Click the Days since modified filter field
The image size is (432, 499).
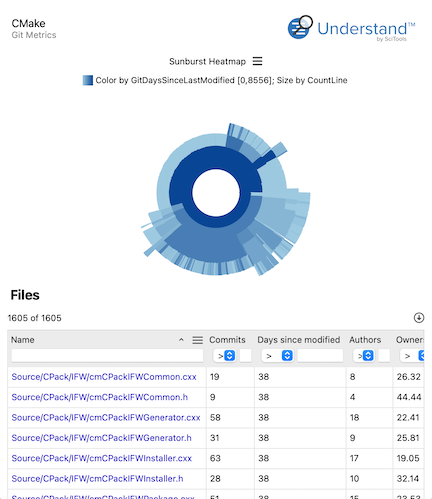pos(320,356)
